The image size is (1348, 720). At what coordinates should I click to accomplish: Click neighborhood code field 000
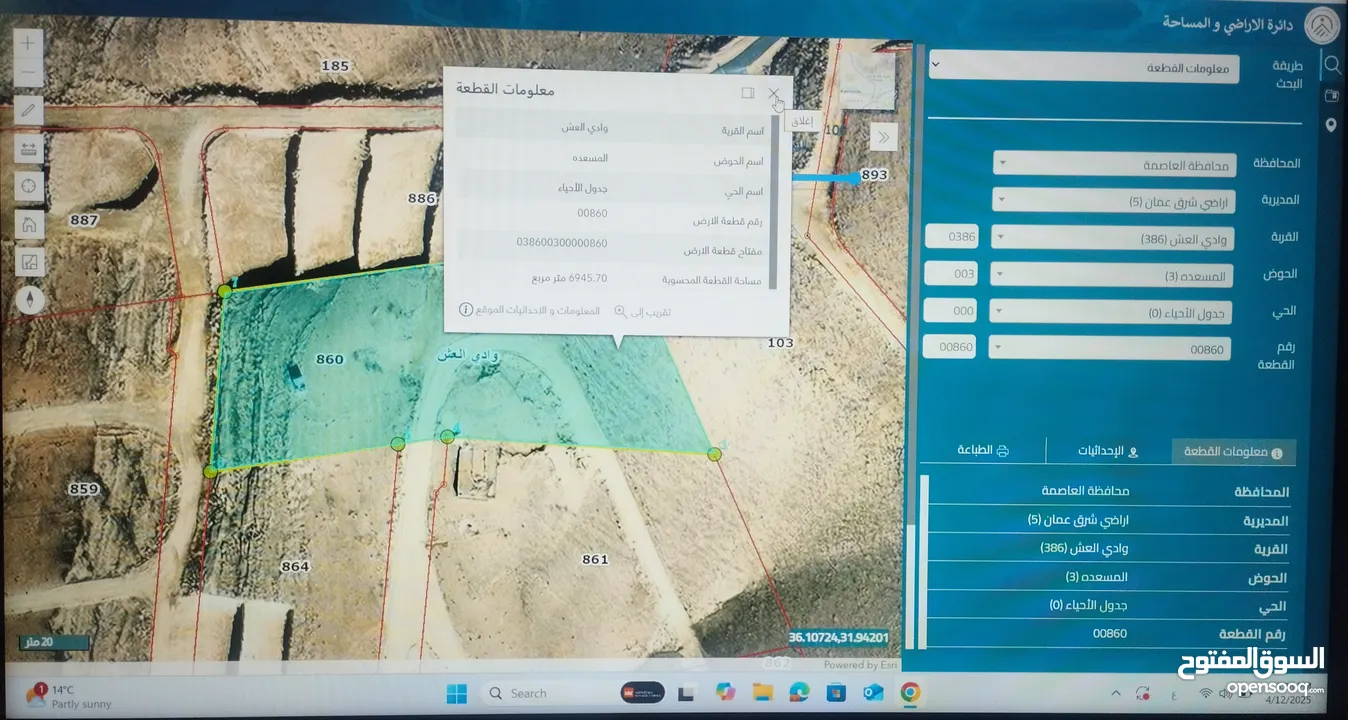[x=950, y=310]
